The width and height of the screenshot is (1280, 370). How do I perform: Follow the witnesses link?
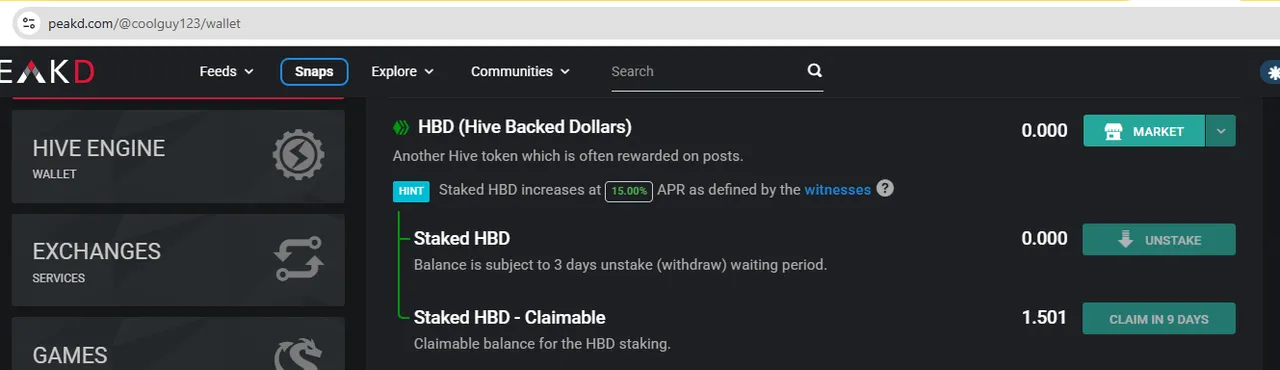point(837,189)
